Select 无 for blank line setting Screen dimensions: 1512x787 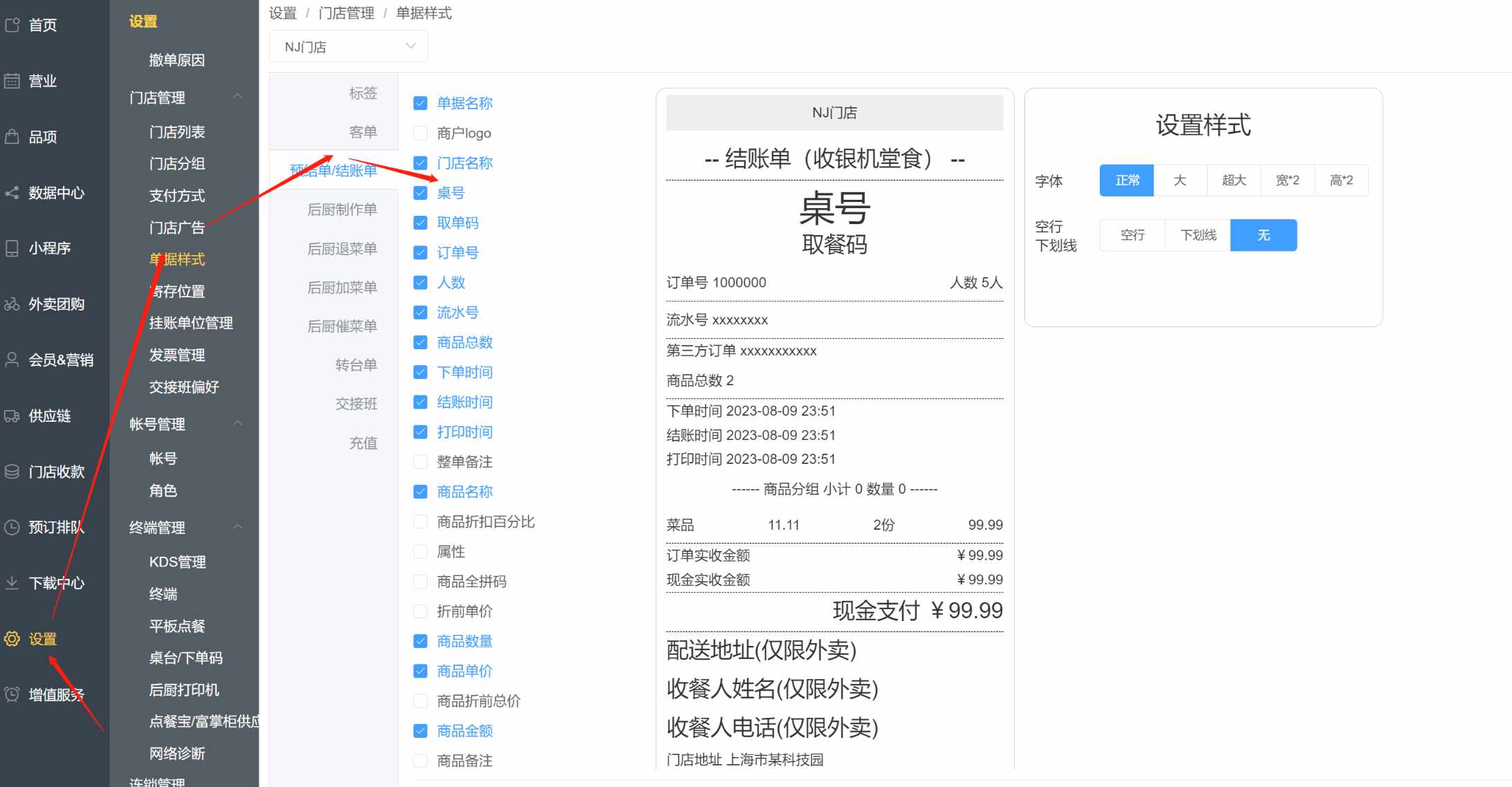pos(1264,235)
